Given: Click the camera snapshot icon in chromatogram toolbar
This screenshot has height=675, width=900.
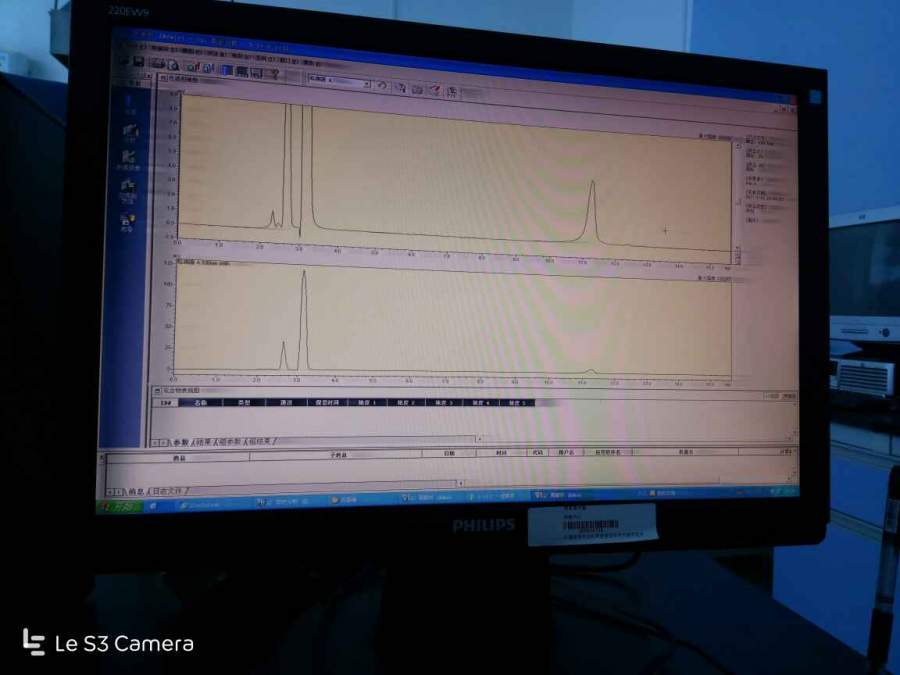Looking at the screenshot, I should coord(418,89).
